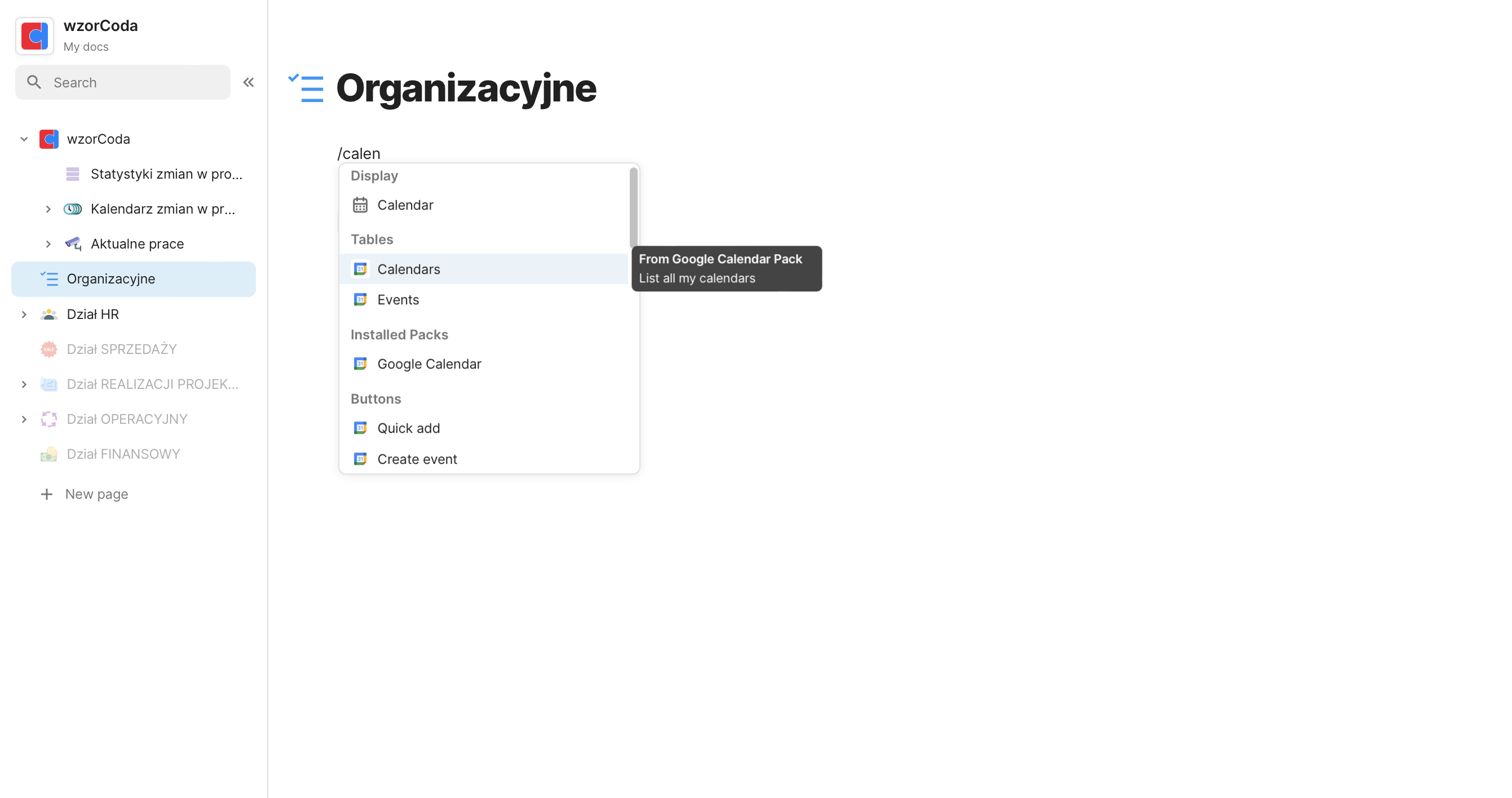Click the Kalendarz zmian clock icon
This screenshot has height=798, width=1512.
(x=73, y=209)
